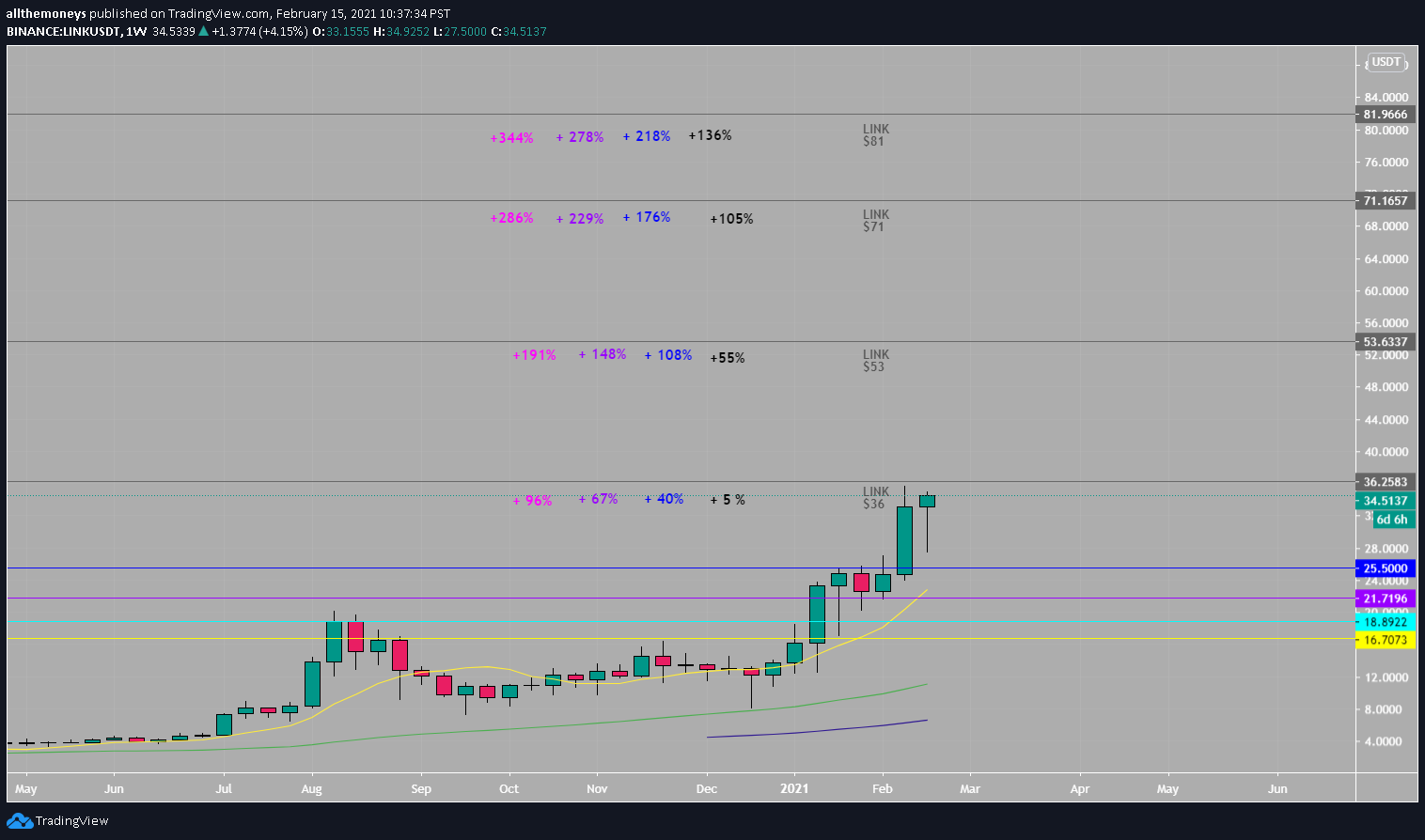The height and width of the screenshot is (840, 1425).
Task: Open the TradingView wordmark link at bottom
Action: pos(71,821)
